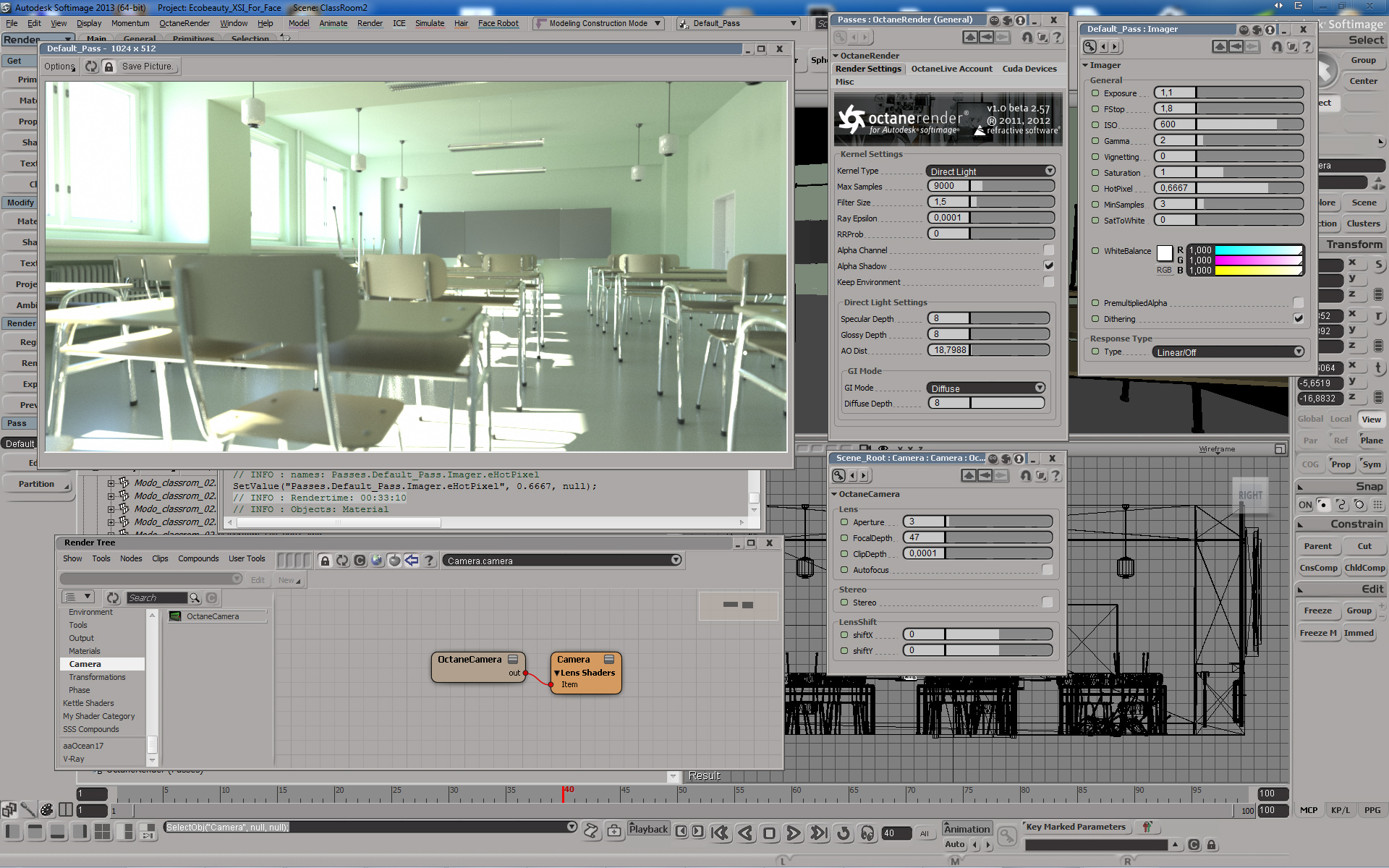Open Response Type Linear/Off dropdown
Image resolution: width=1389 pixels, height=868 pixels.
[x=1228, y=352]
